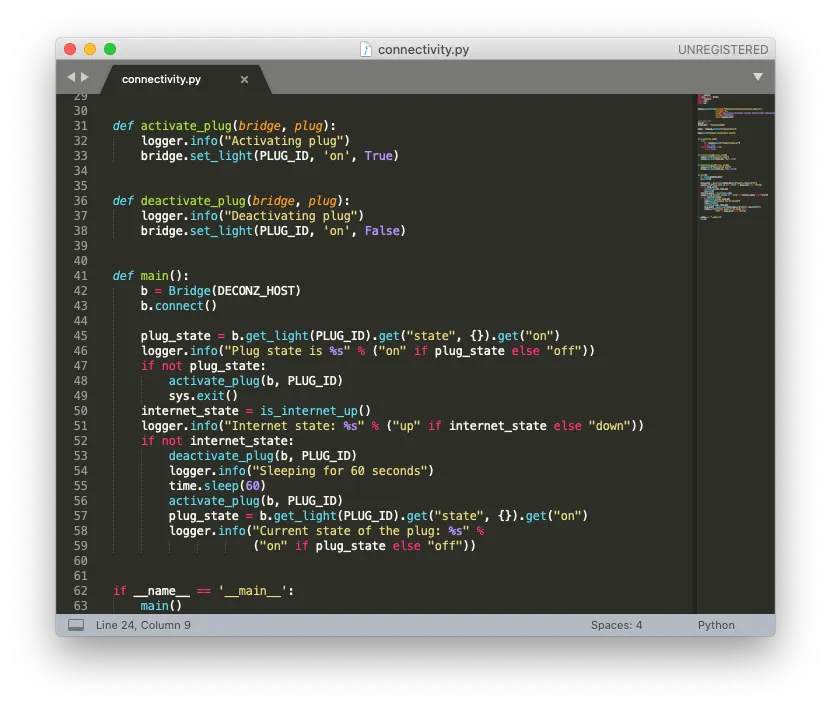Click 'if not internet_state:' on line 52
Image resolution: width=831 pixels, height=710 pixels.
point(217,441)
